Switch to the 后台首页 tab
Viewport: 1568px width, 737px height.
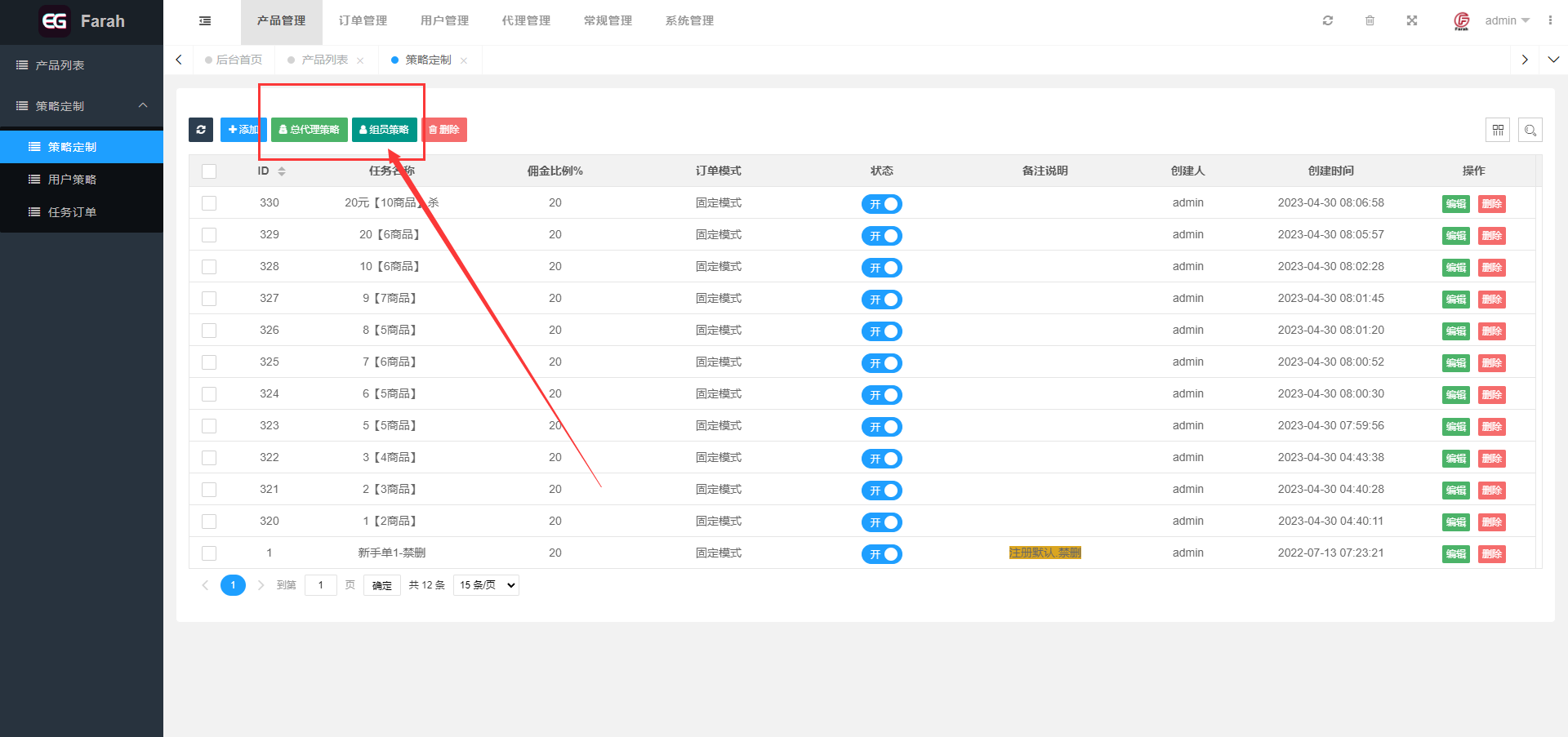click(238, 60)
